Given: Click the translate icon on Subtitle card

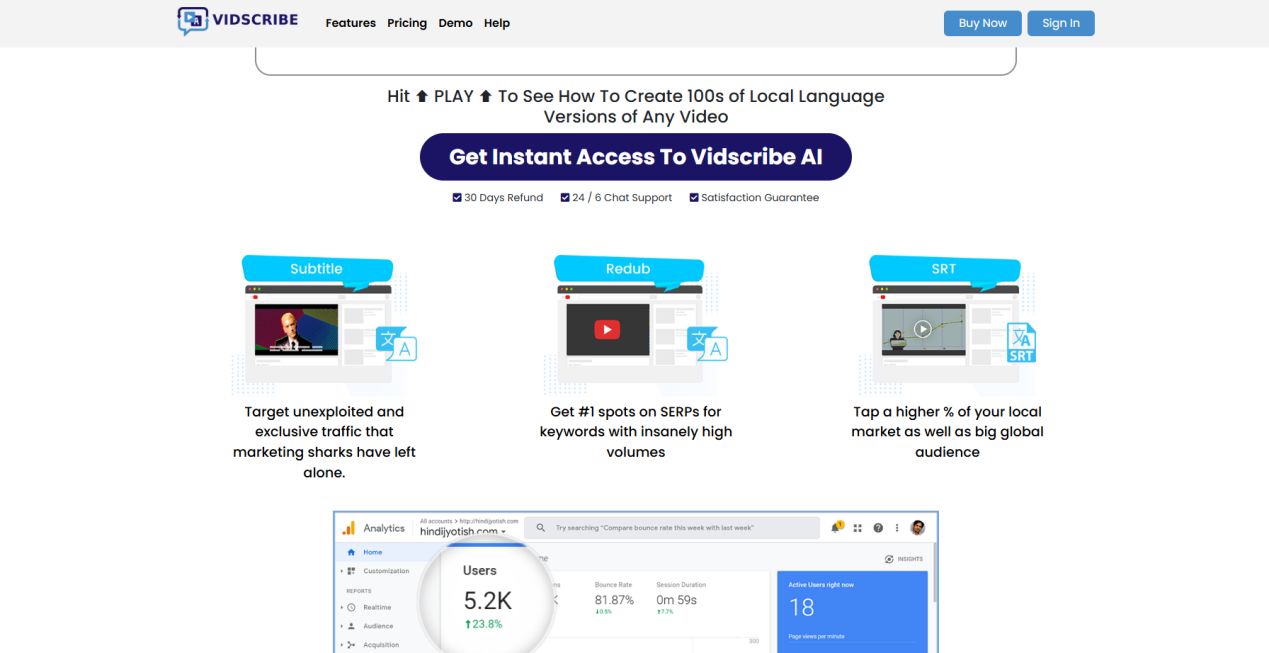Looking at the screenshot, I should [x=396, y=343].
